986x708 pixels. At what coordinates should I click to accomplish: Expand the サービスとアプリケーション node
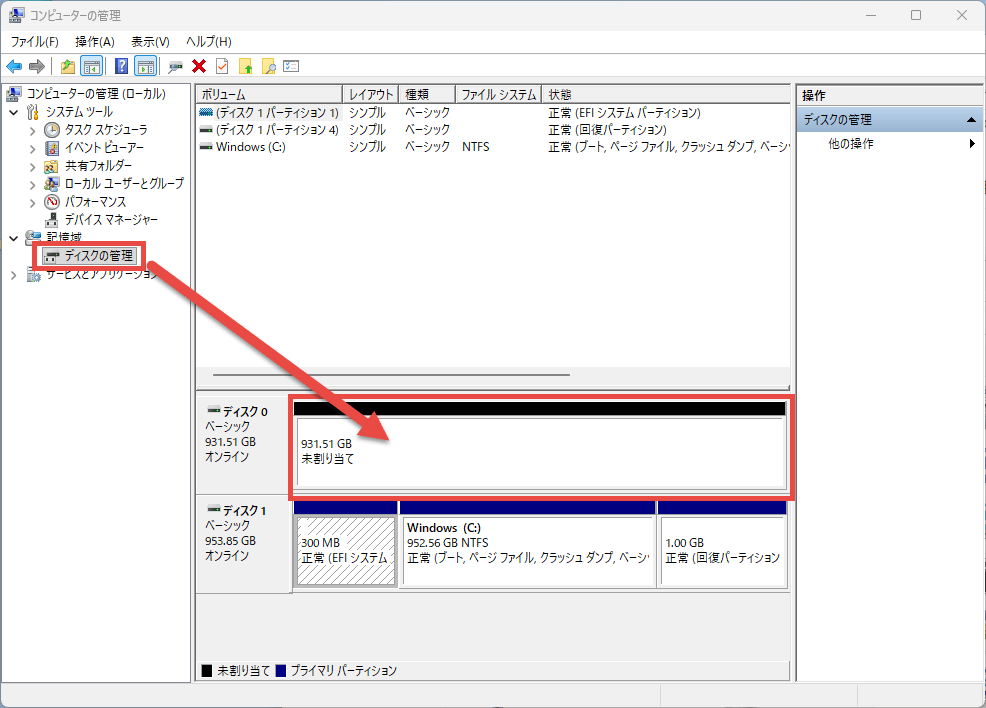click(x=13, y=274)
